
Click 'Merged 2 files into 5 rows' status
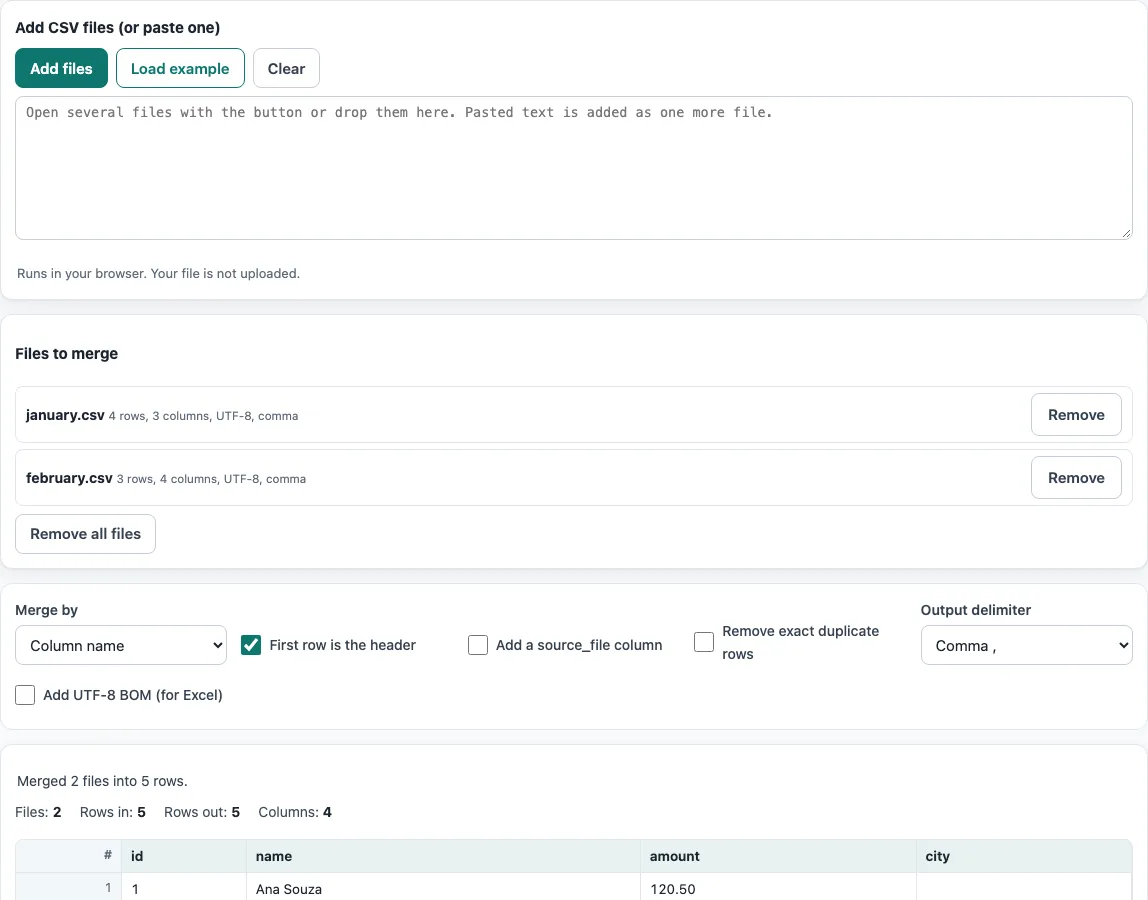(102, 781)
